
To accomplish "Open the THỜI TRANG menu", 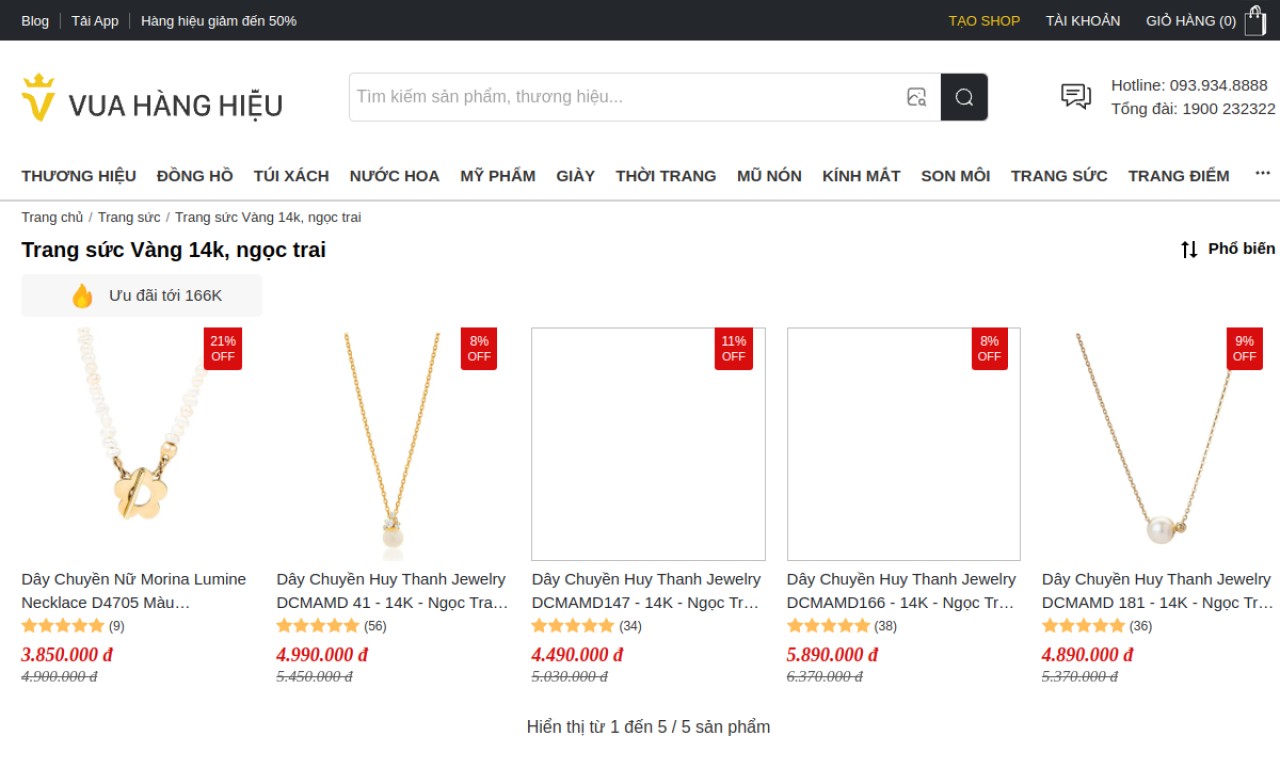I will (x=666, y=175).
